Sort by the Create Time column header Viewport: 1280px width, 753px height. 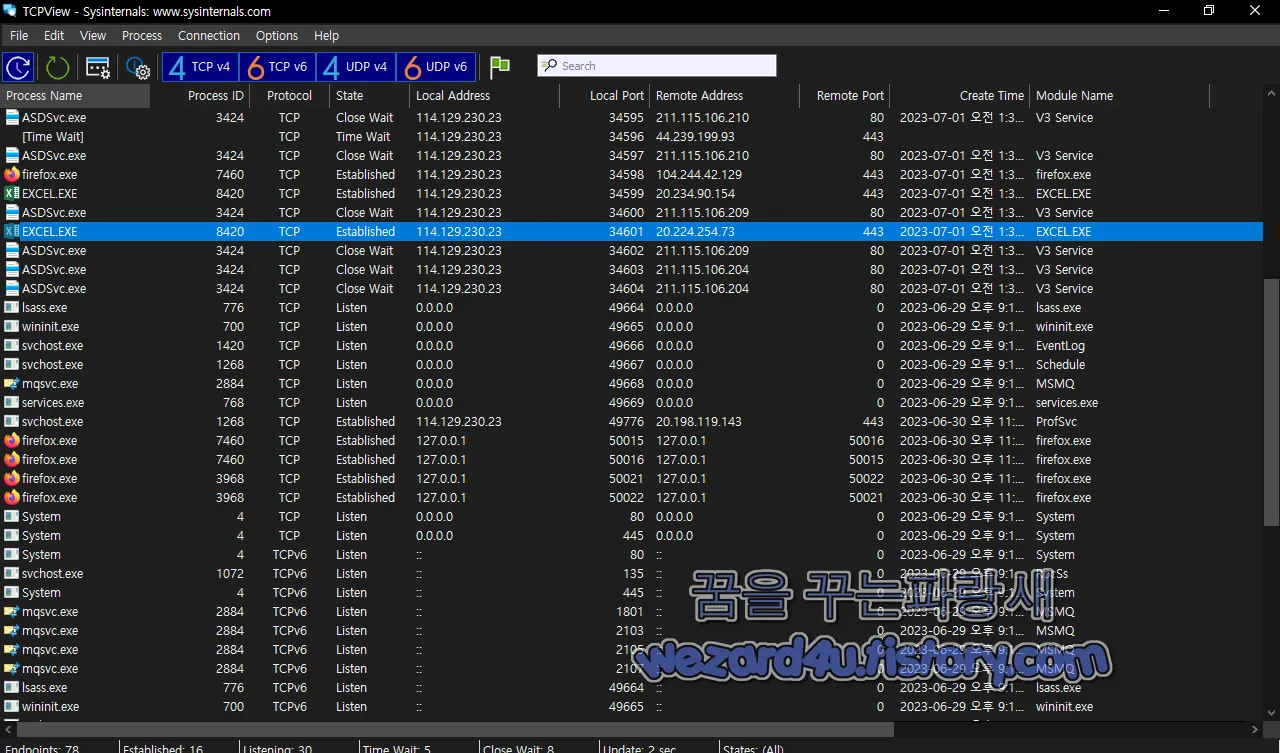(x=959, y=96)
